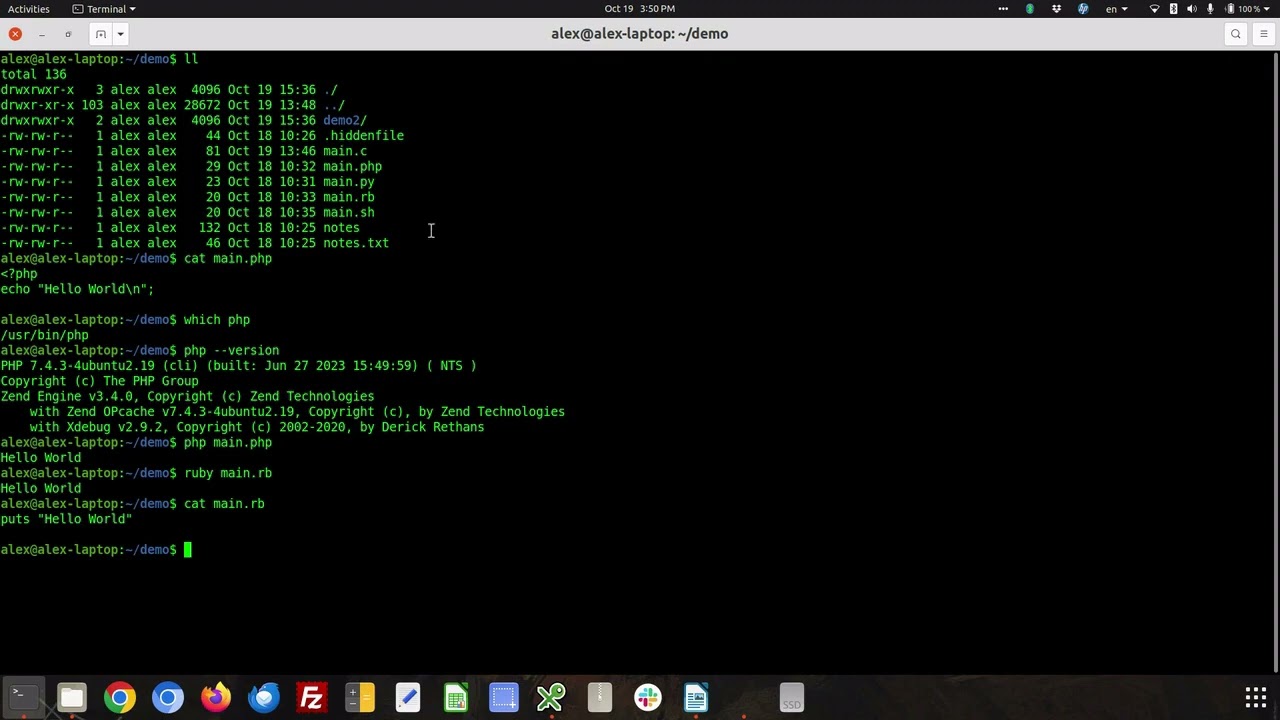
Task: Click the green cursor at the last prompt
Action: (187, 549)
